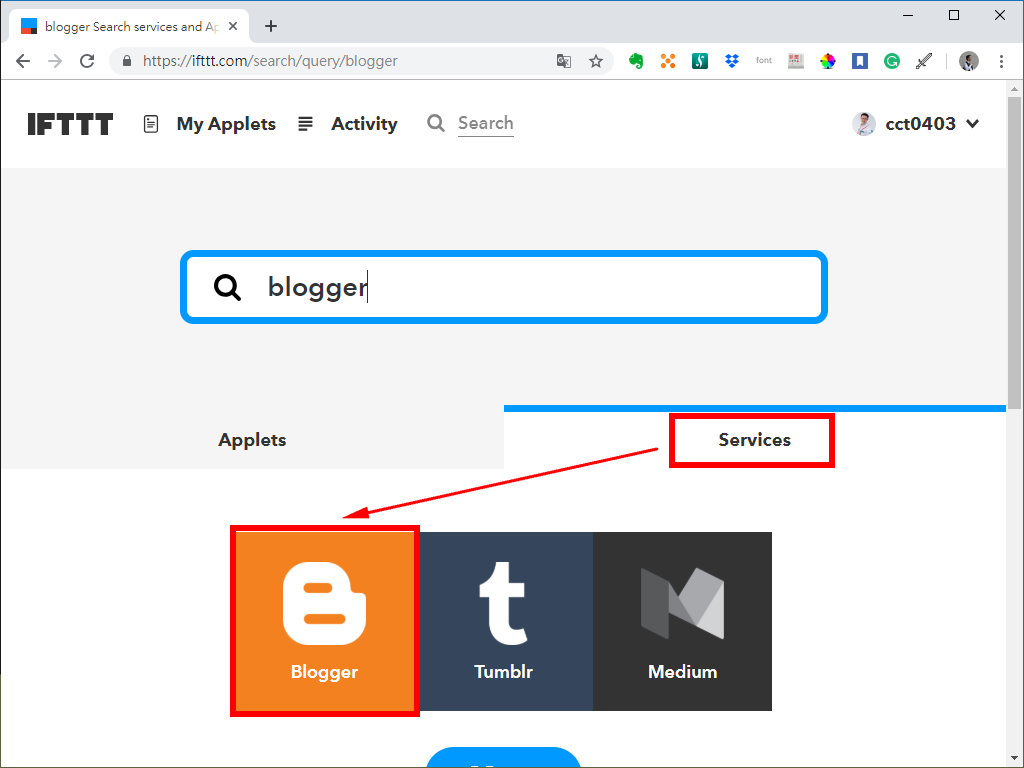Click the padlock site security icon
The width and height of the screenshot is (1024, 768).
click(127, 61)
